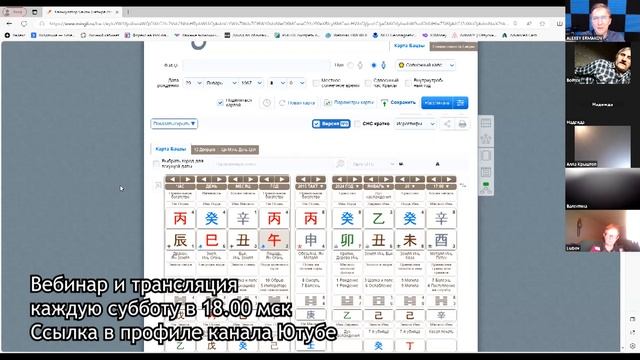Advance the 2024 ГОД column with right arrow
Viewport: 640px width, 360px height.
coord(355,179)
